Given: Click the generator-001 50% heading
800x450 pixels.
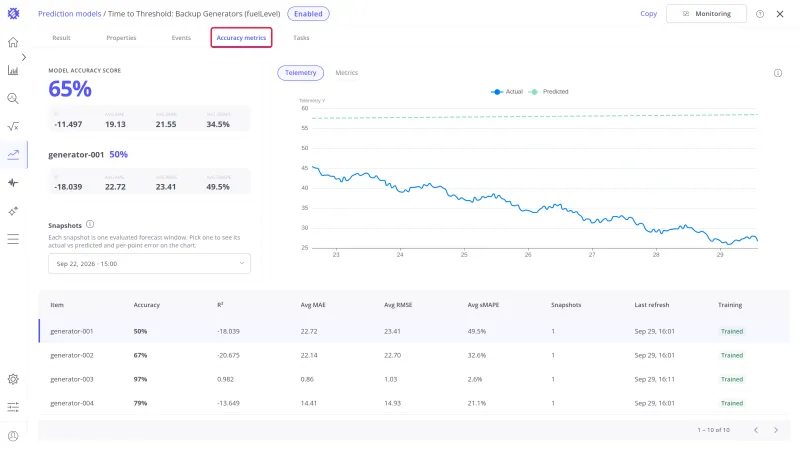Looking at the screenshot, I should (88, 155).
